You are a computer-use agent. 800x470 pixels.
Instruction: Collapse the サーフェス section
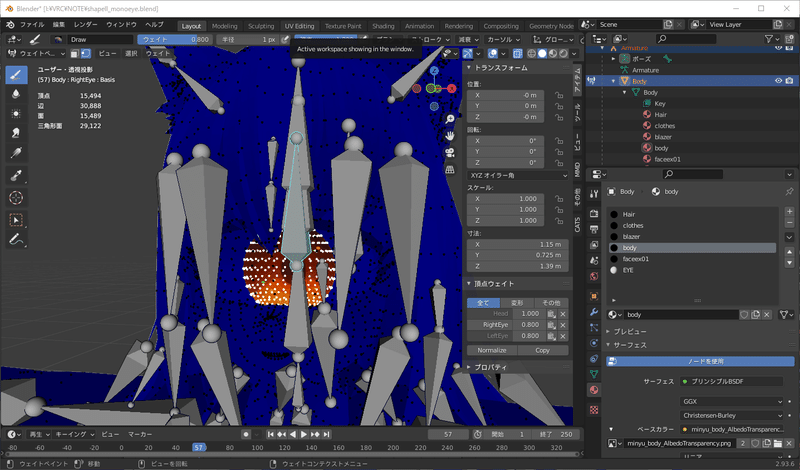click(x=609, y=345)
